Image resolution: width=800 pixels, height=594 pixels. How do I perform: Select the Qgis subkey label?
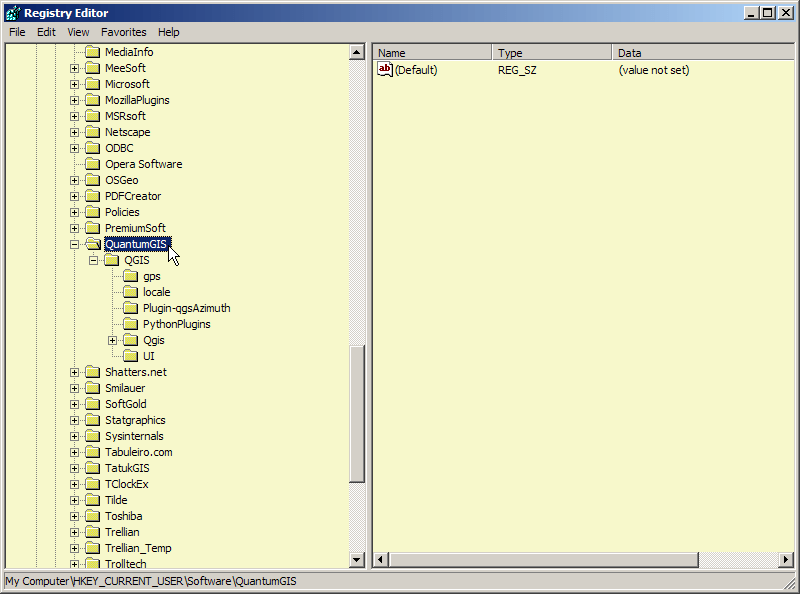(154, 340)
